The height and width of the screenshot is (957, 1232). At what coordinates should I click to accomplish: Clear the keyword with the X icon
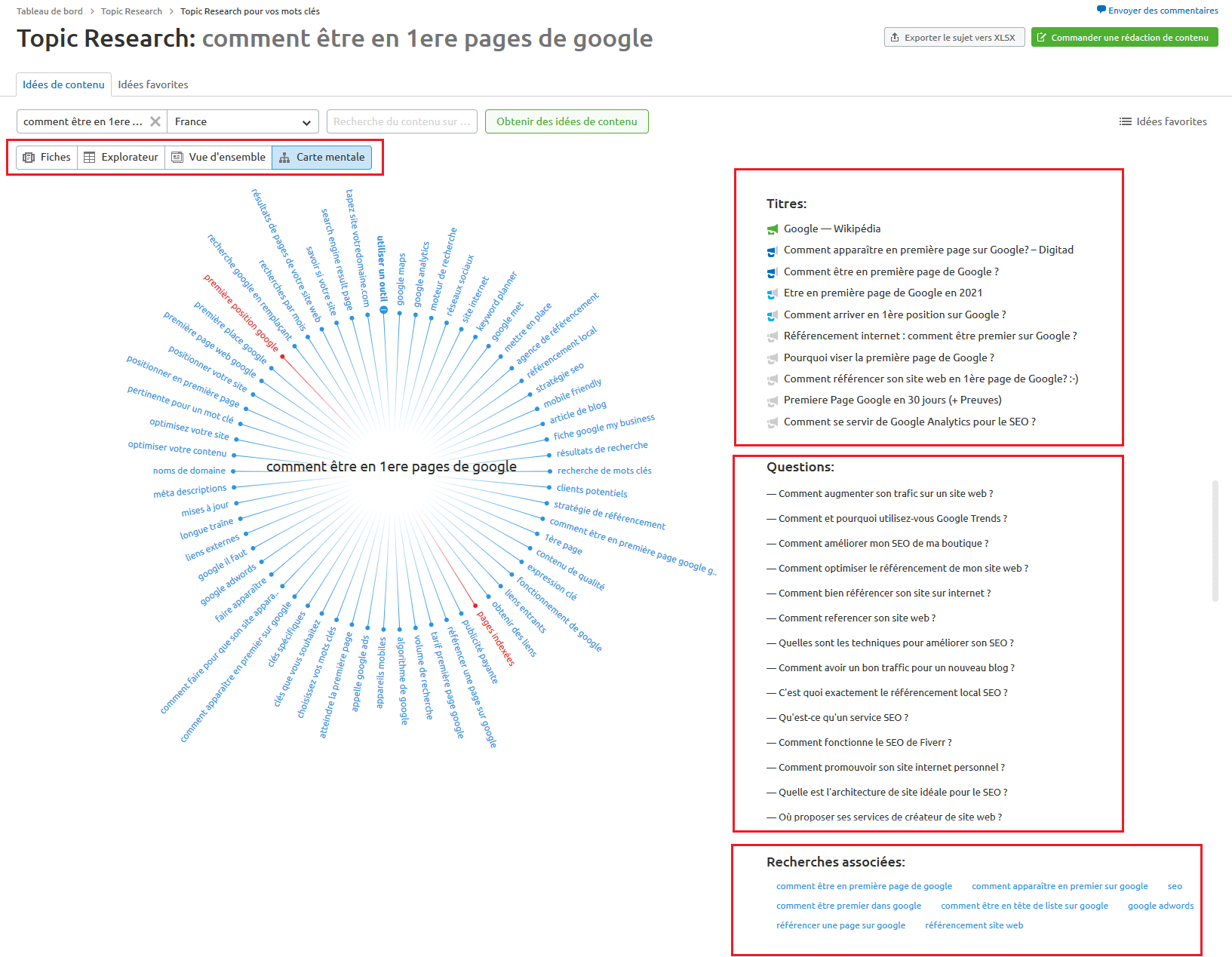pyautogui.click(x=155, y=121)
